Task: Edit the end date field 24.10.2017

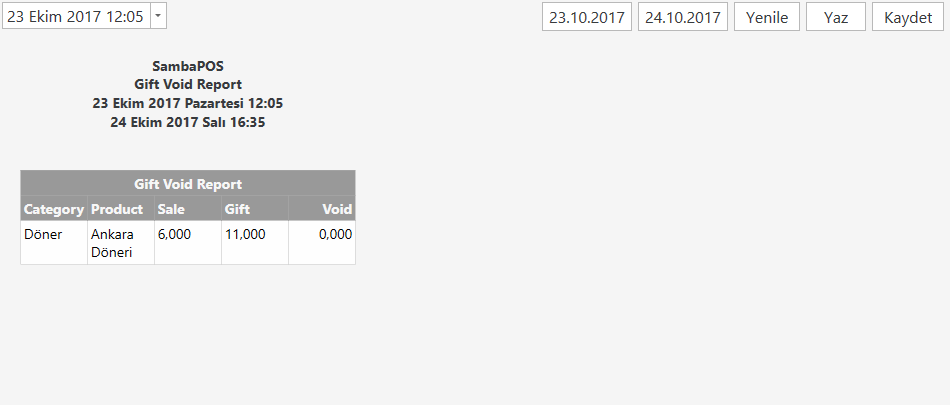Action: tap(682, 17)
